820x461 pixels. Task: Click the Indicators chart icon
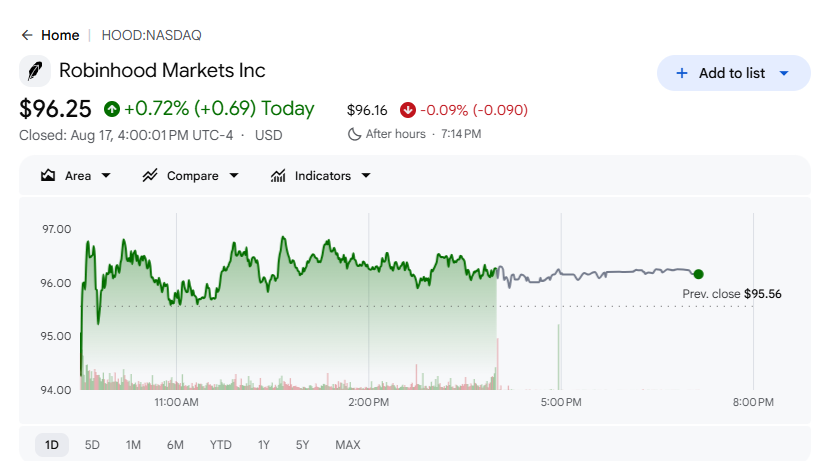[x=278, y=176]
